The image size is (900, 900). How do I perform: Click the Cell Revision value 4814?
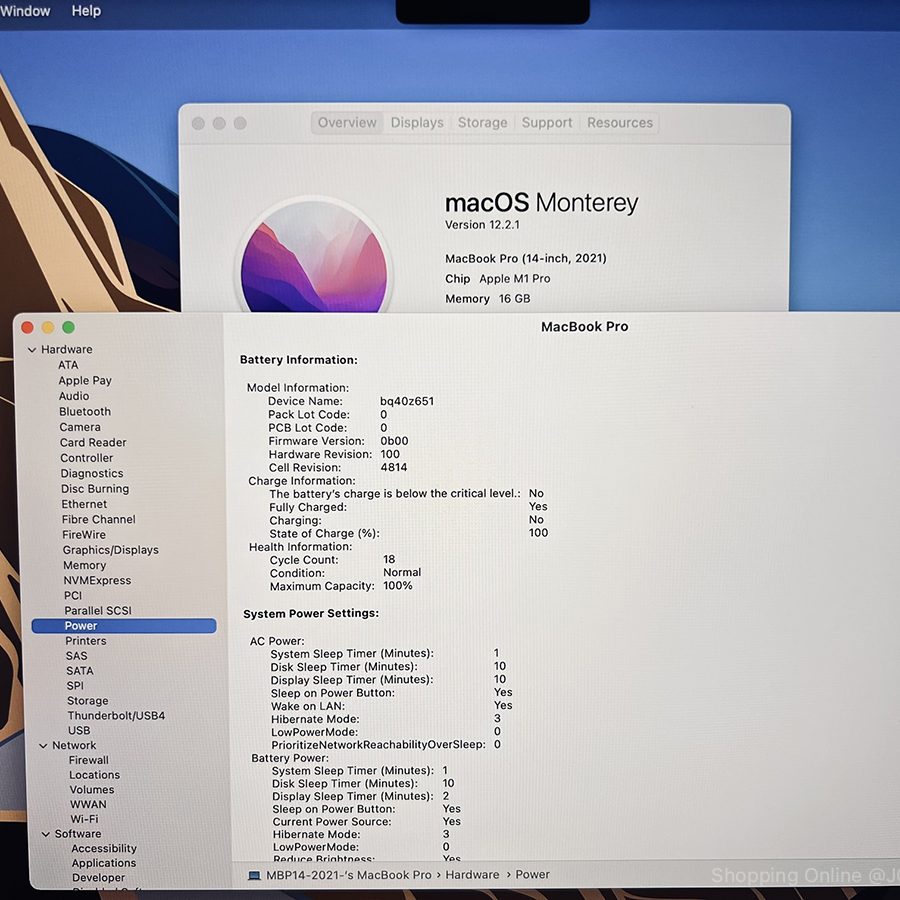(394, 467)
